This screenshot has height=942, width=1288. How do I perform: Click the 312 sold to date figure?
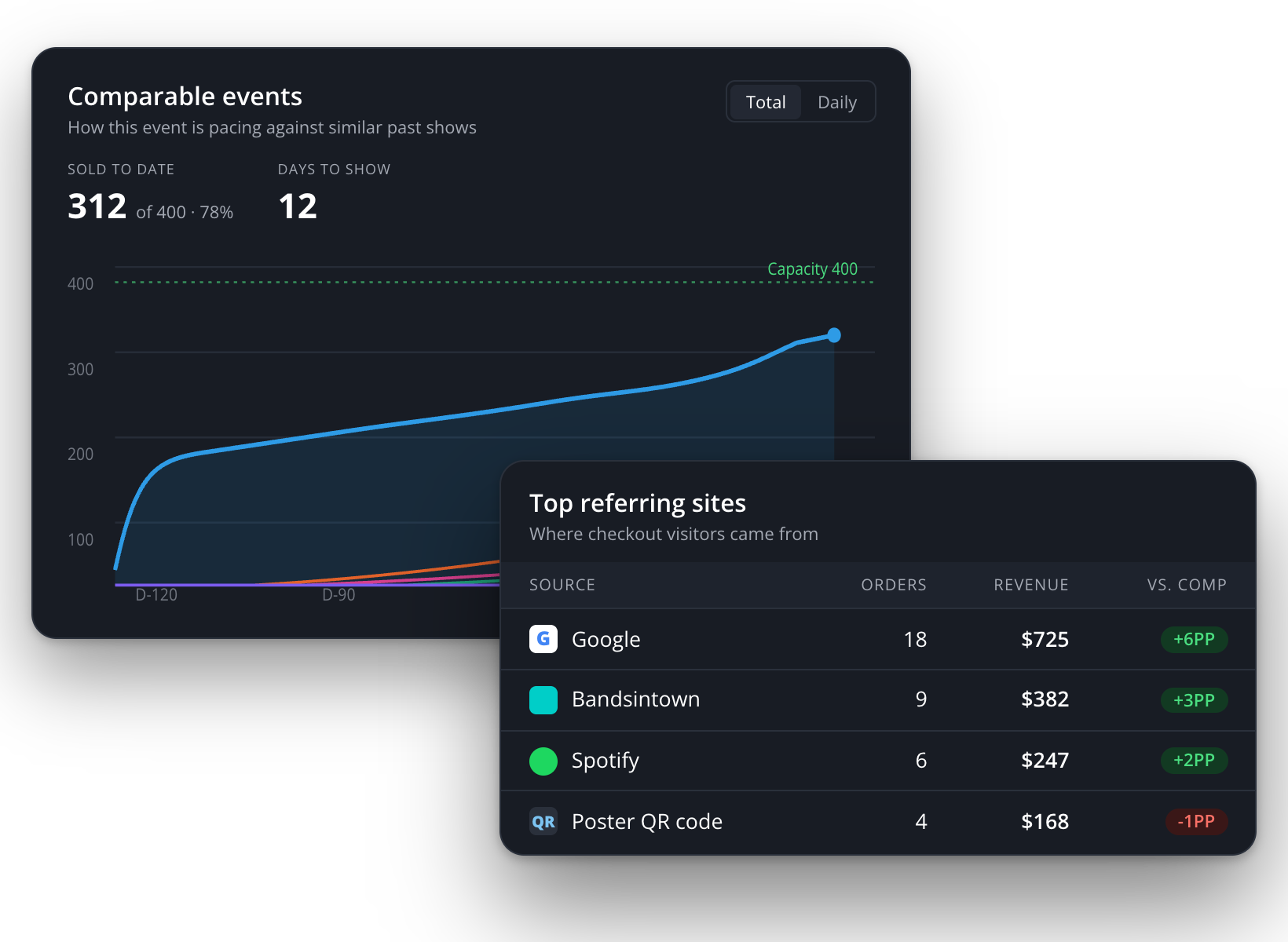coord(97,206)
